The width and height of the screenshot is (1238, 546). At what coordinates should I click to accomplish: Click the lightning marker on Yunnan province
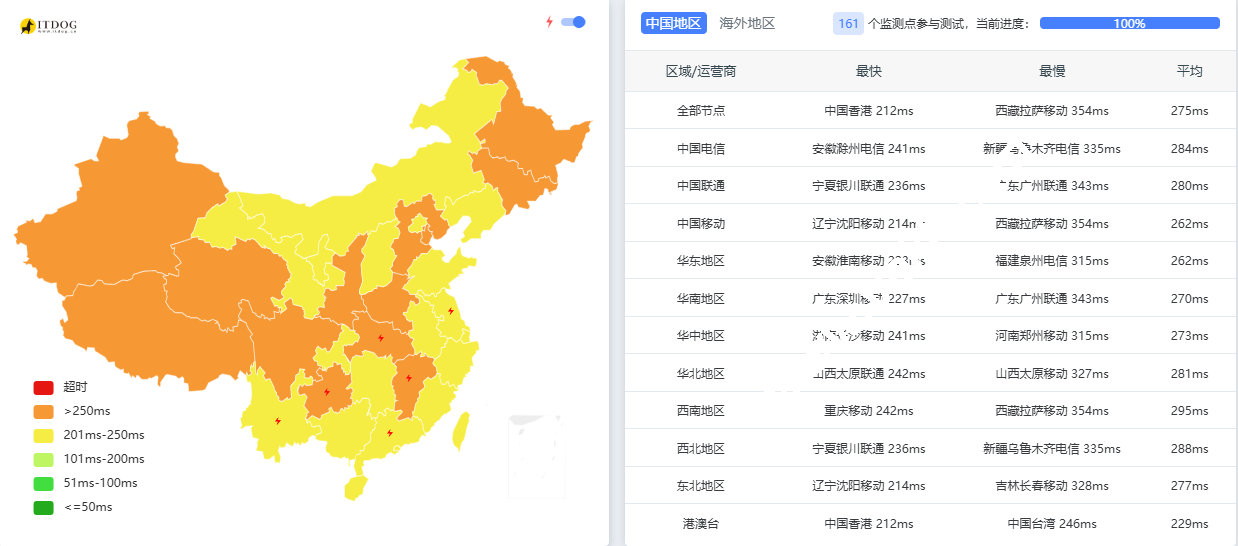tap(277, 421)
